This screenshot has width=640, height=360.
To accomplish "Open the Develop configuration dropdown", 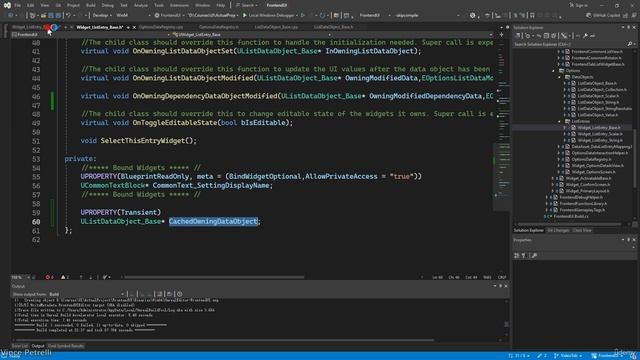I will click(102, 16).
